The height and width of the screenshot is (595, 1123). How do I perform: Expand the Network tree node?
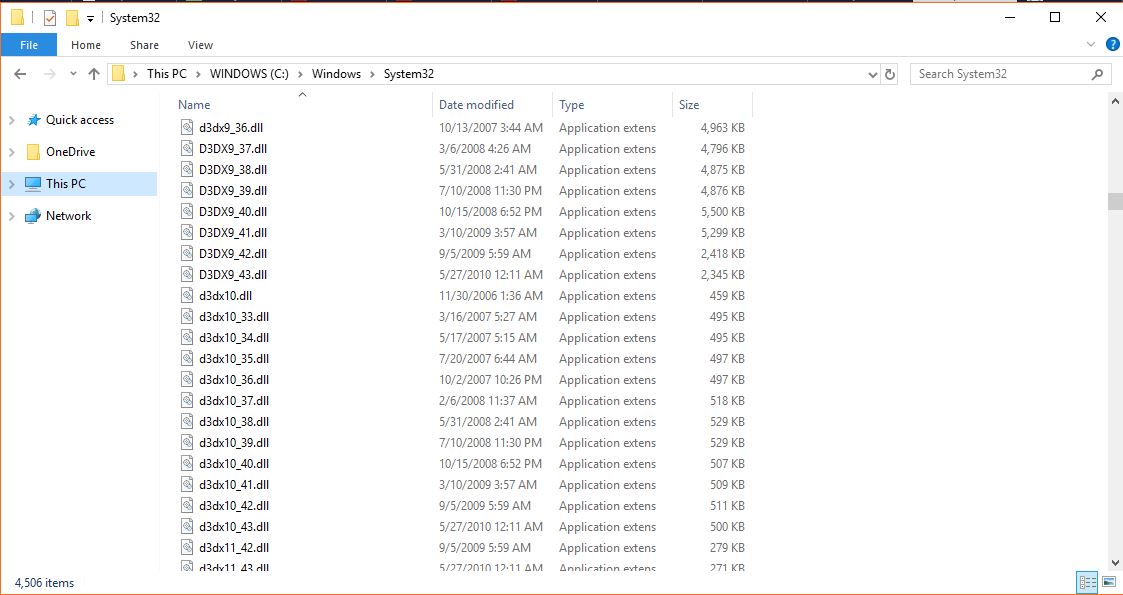click(x=11, y=216)
